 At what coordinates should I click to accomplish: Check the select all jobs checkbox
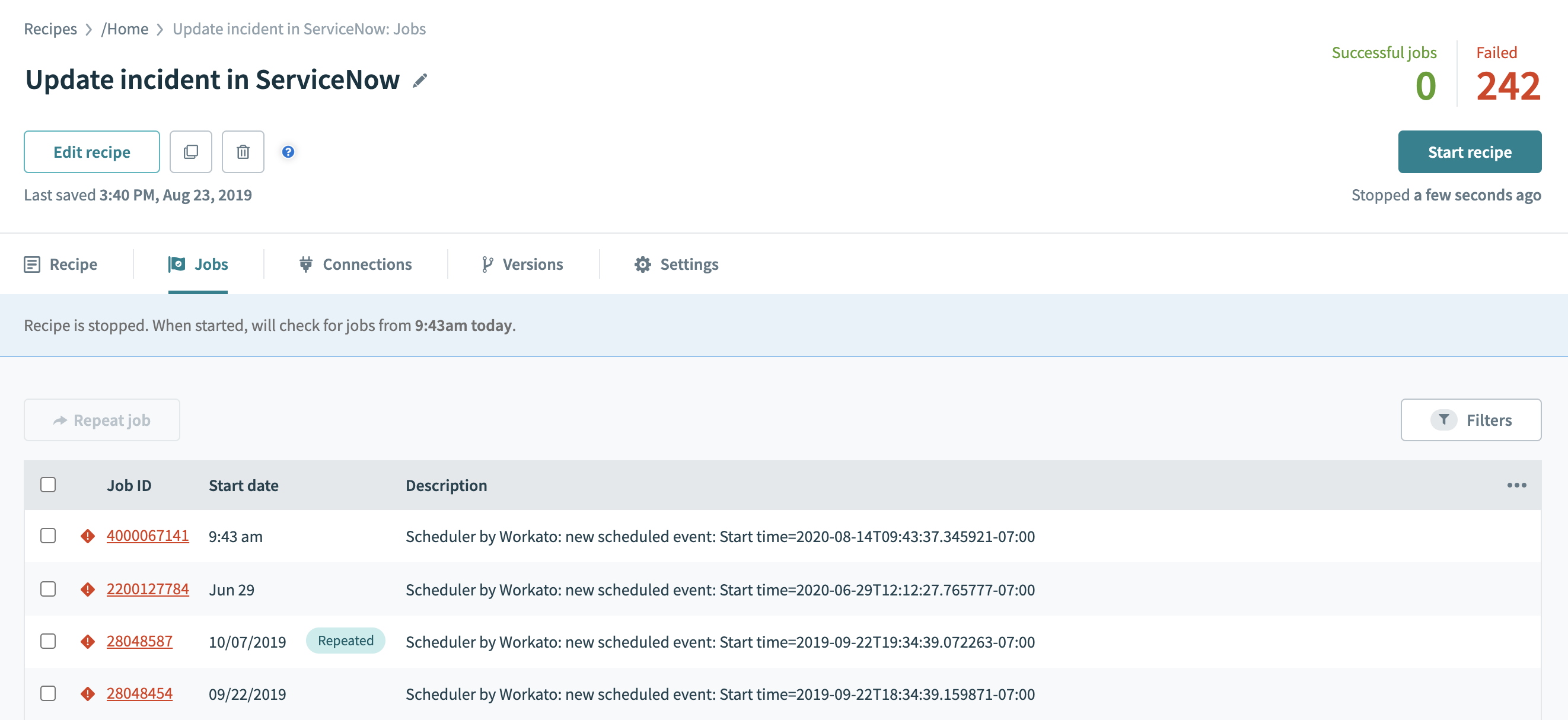(48, 485)
